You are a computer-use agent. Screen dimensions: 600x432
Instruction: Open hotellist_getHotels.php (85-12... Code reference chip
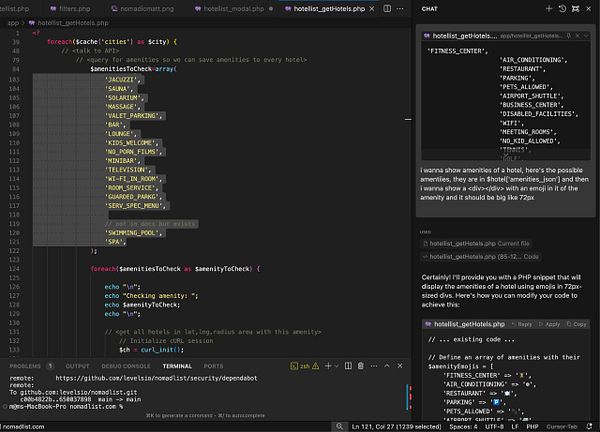[x=481, y=256]
